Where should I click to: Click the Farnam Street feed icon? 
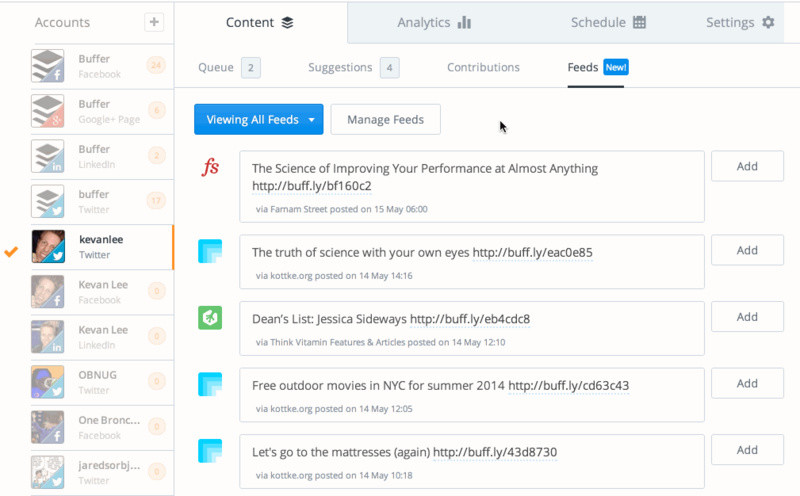[x=210, y=167]
